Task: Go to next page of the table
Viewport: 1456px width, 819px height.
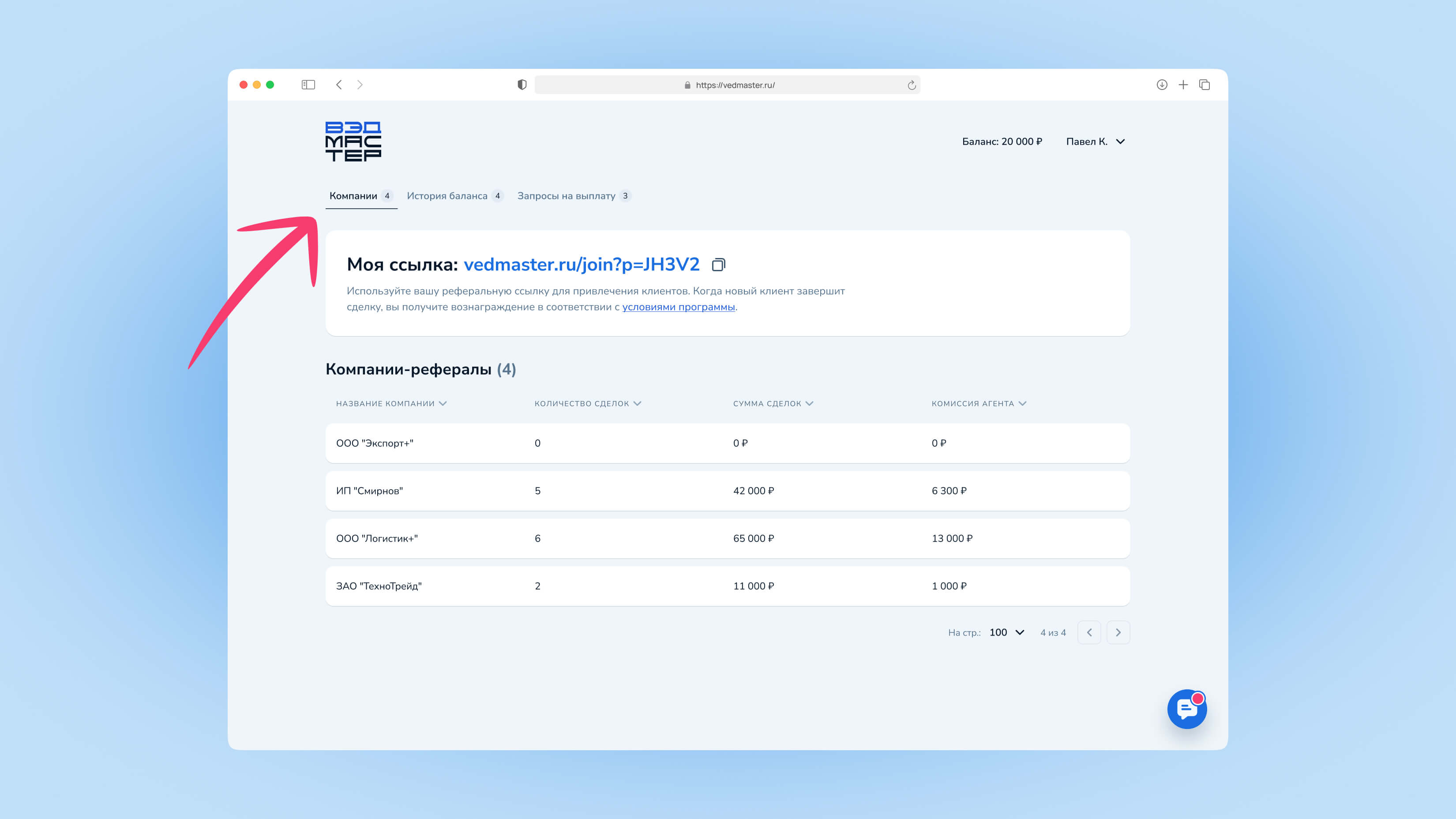Action: [x=1118, y=632]
